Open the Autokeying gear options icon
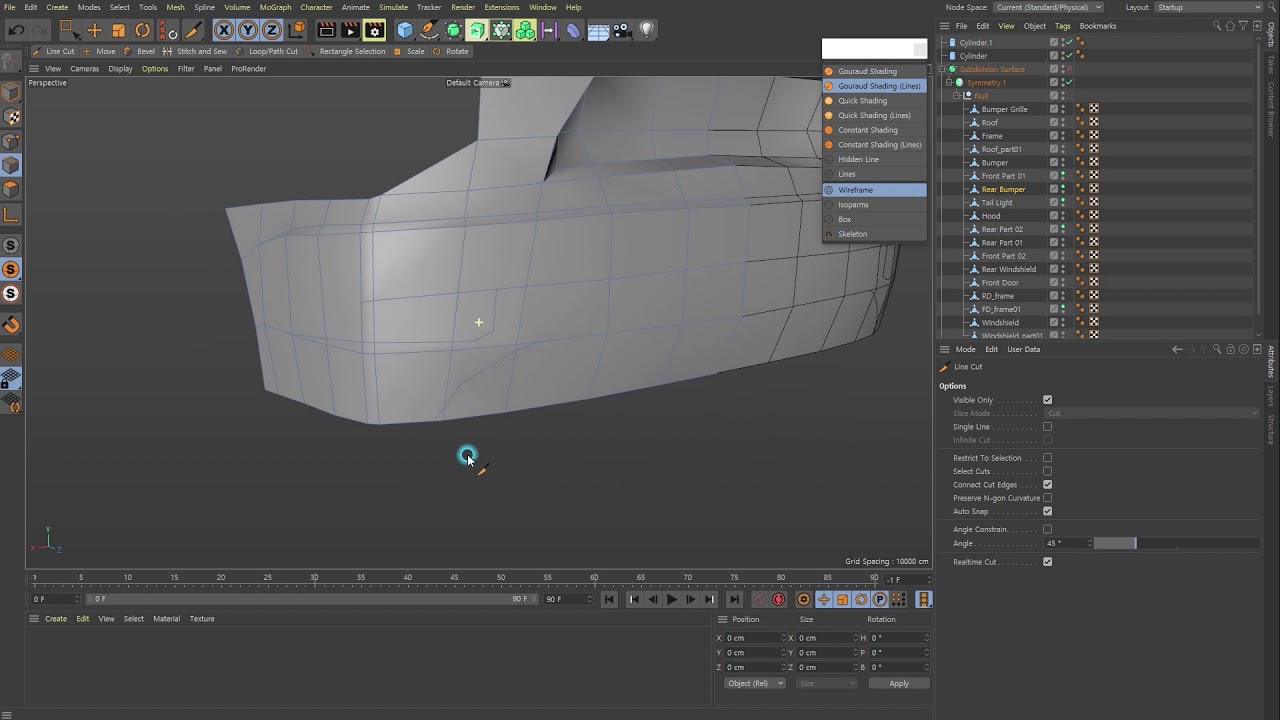1280x720 pixels. (x=803, y=599)
